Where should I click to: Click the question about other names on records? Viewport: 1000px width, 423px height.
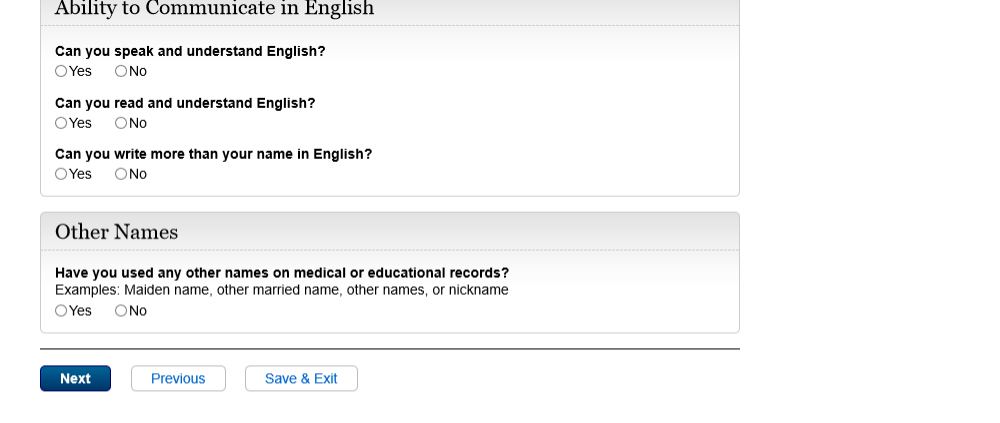[282, 273]
